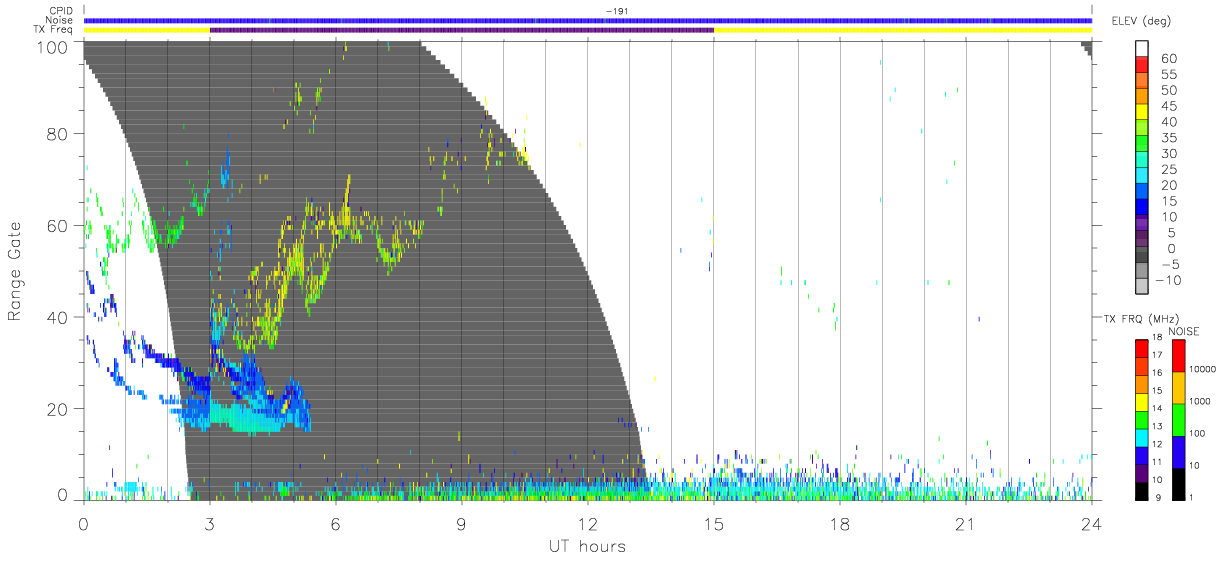Click the 3 tick label on UT axis
This screenshot has height=567, width=1228.
tap(210, 523)
